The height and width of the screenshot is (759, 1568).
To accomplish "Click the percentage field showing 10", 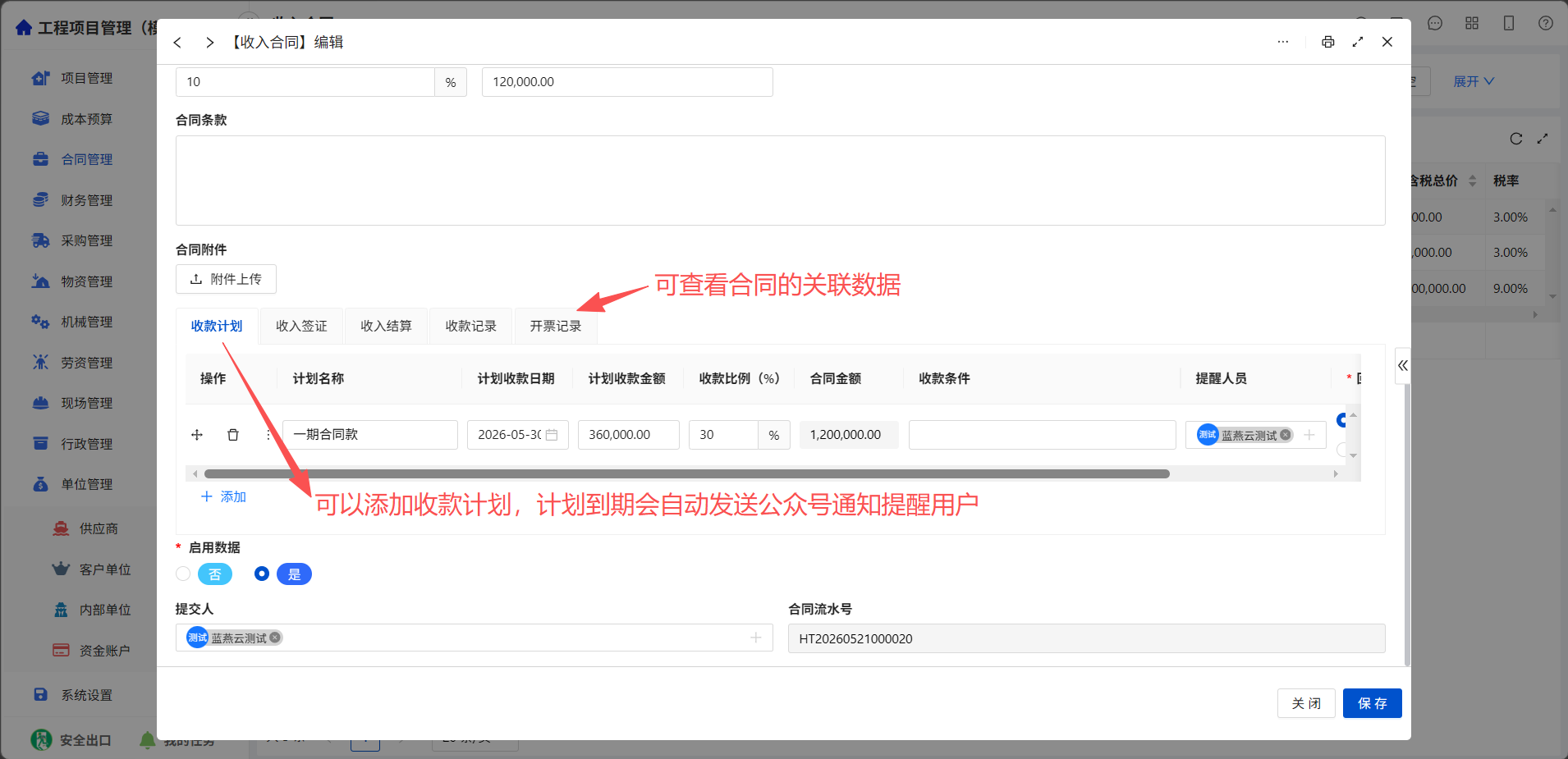I will [x=305, y=82].
